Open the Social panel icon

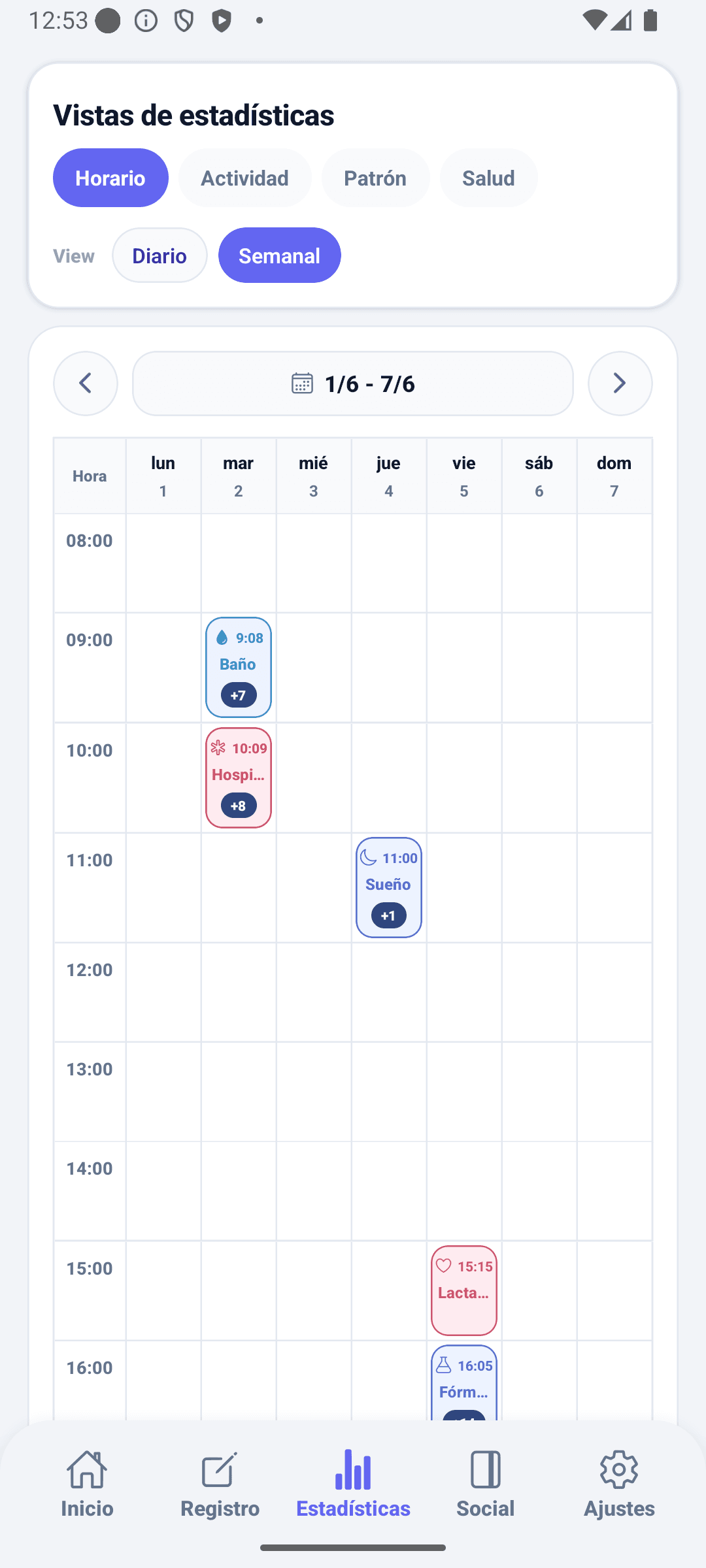[x=486, y=1470]
